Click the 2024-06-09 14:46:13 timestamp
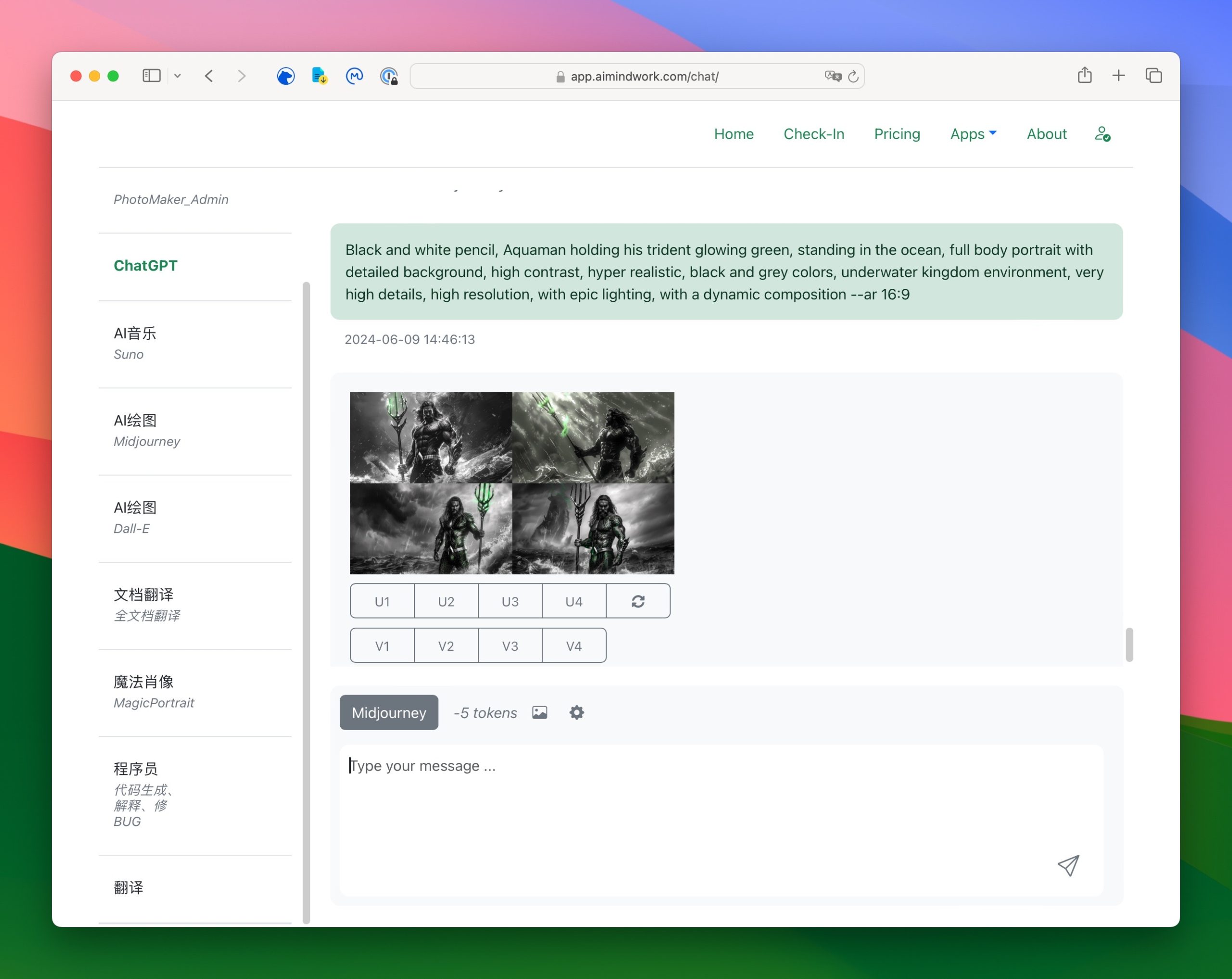 click(x=410, y=339)
